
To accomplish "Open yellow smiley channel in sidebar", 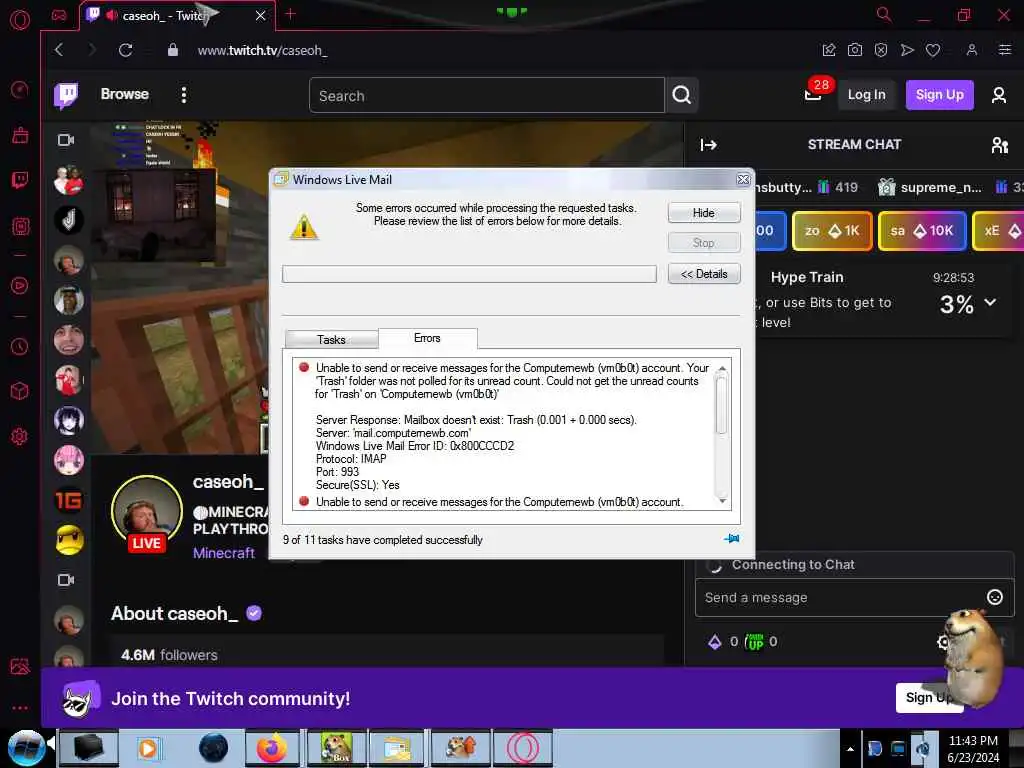I will pyautogui.click(x=69, y=540).
